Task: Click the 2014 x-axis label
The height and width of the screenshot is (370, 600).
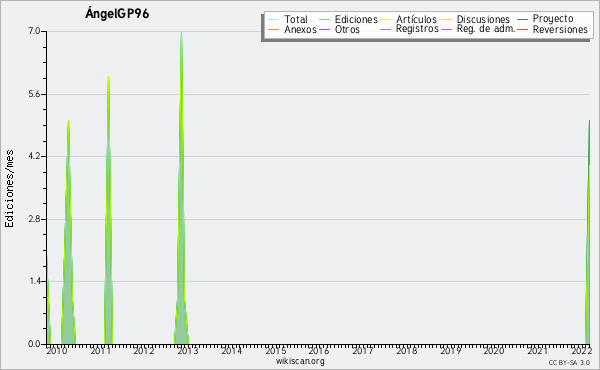Action: click(x=232, y=351)
